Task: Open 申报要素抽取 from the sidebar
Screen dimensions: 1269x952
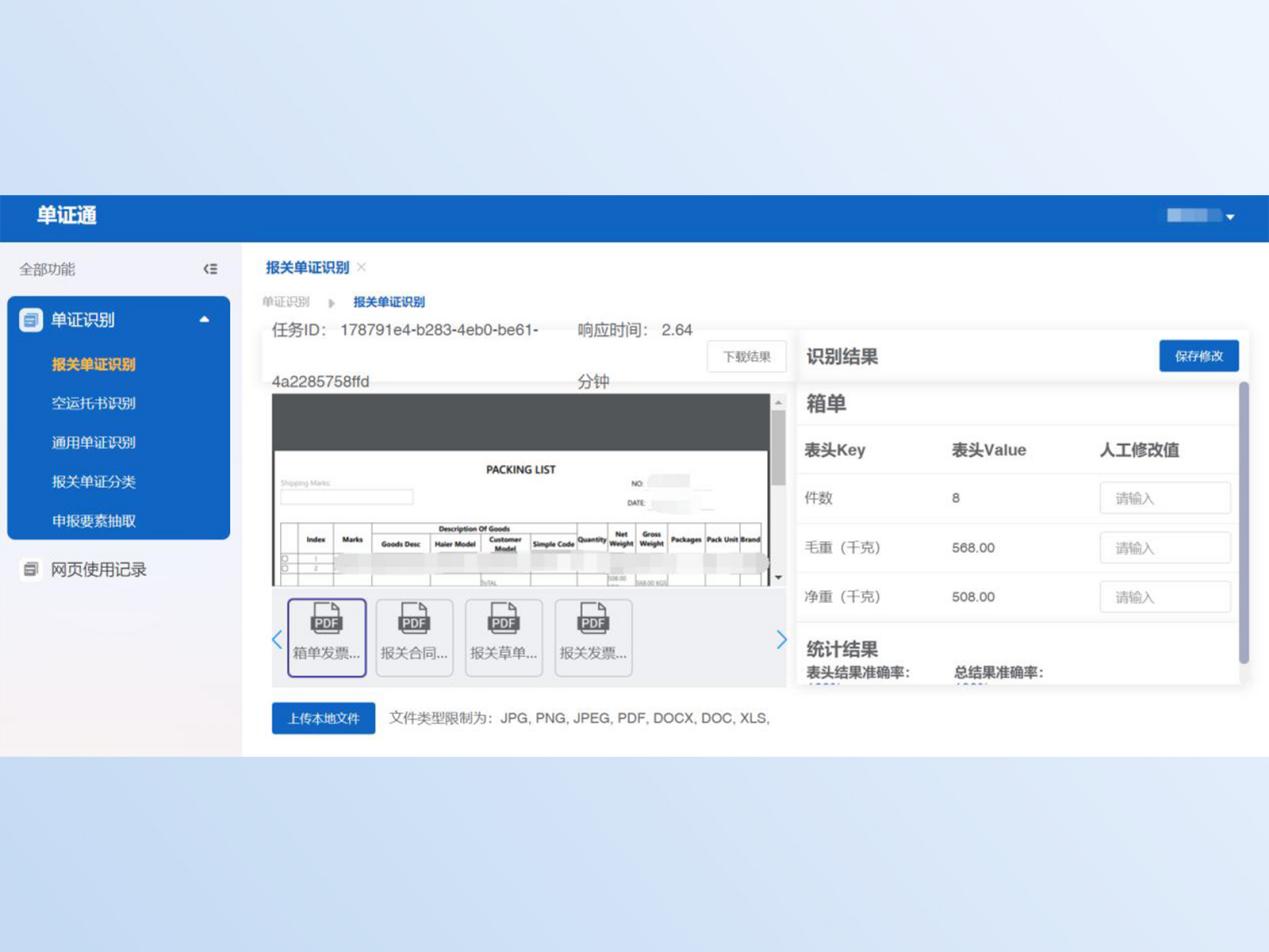Action: (x=94, y=521)
